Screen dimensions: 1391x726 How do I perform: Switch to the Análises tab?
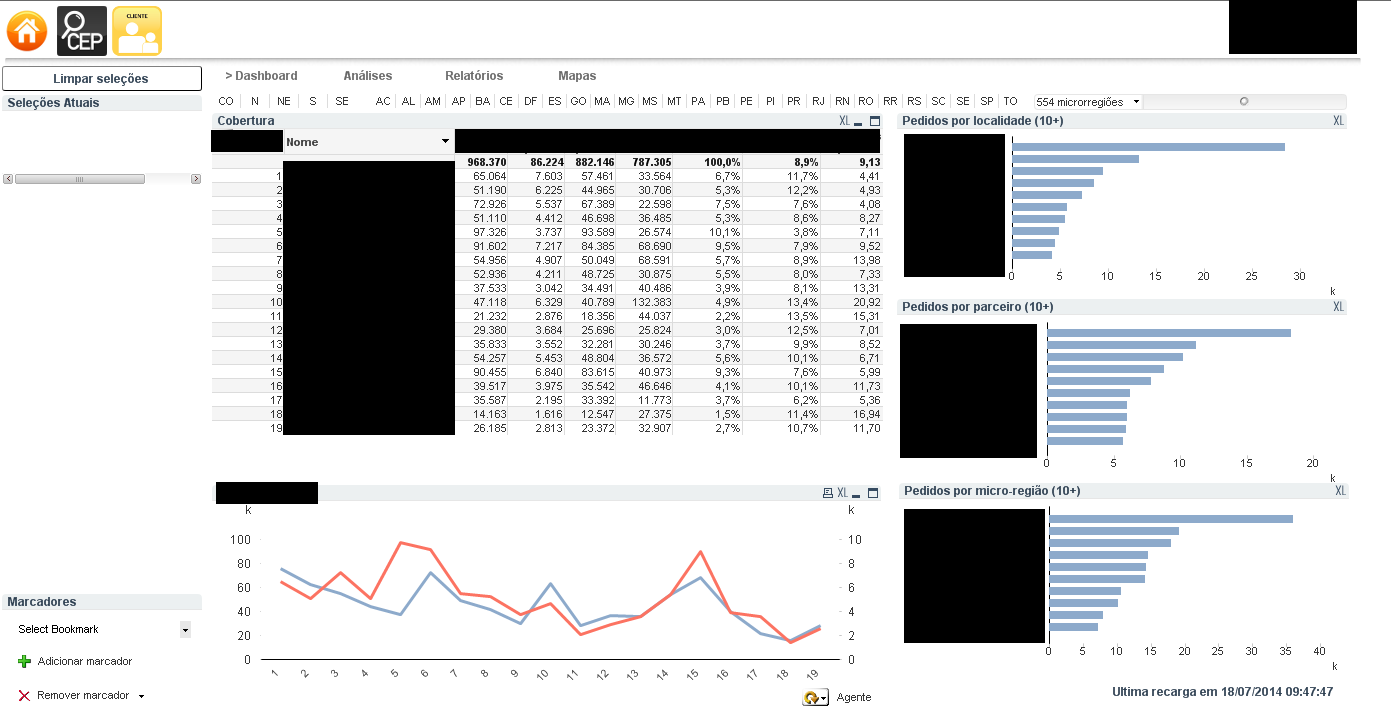coord(368,76)
